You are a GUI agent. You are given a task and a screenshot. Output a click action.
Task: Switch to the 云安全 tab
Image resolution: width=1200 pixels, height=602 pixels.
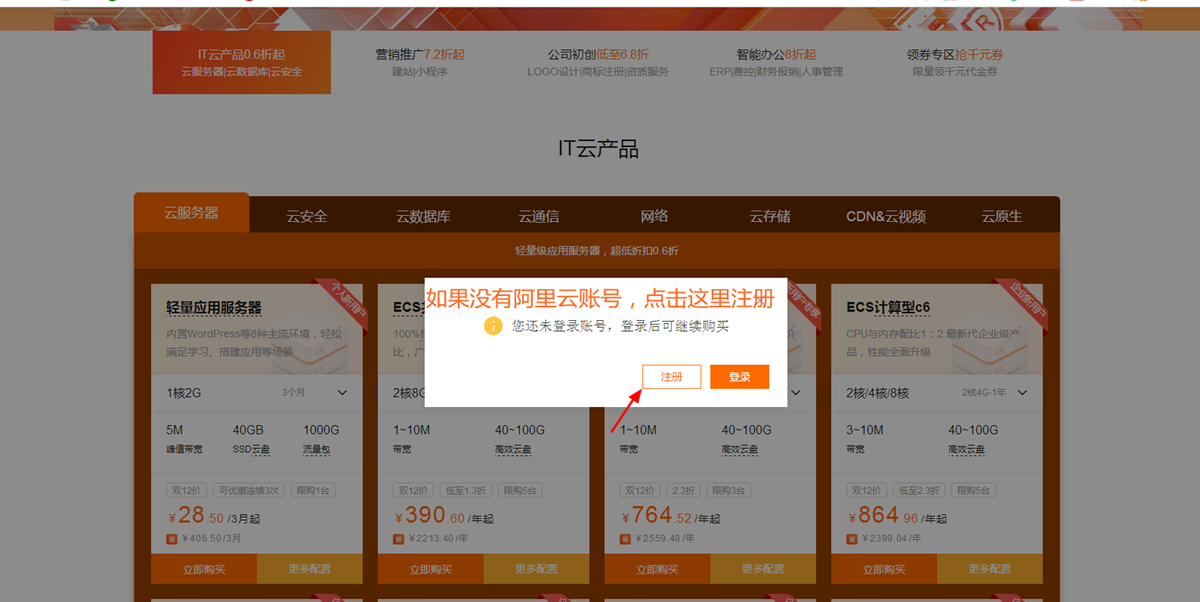(306, 216)
